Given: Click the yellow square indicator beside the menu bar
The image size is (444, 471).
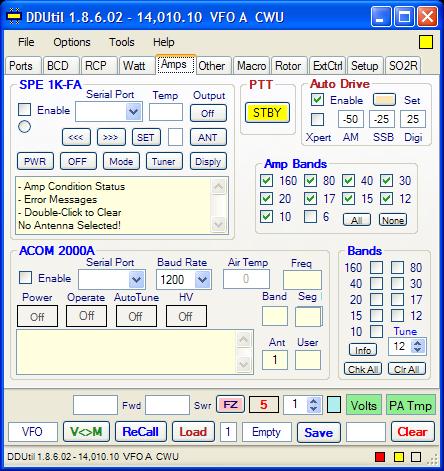Looking at the screenshot, I should click(x=426, y=42).
